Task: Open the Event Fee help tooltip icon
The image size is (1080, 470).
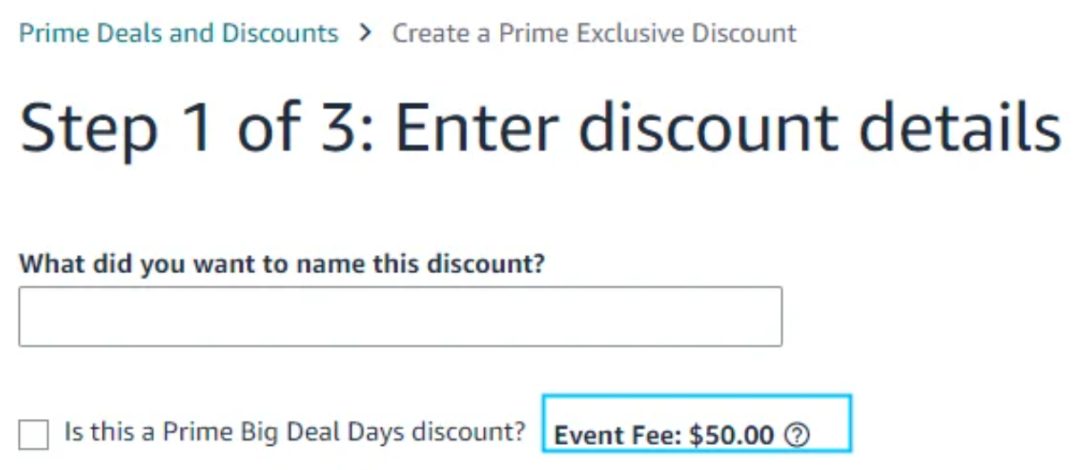Action: click(797, 435)
